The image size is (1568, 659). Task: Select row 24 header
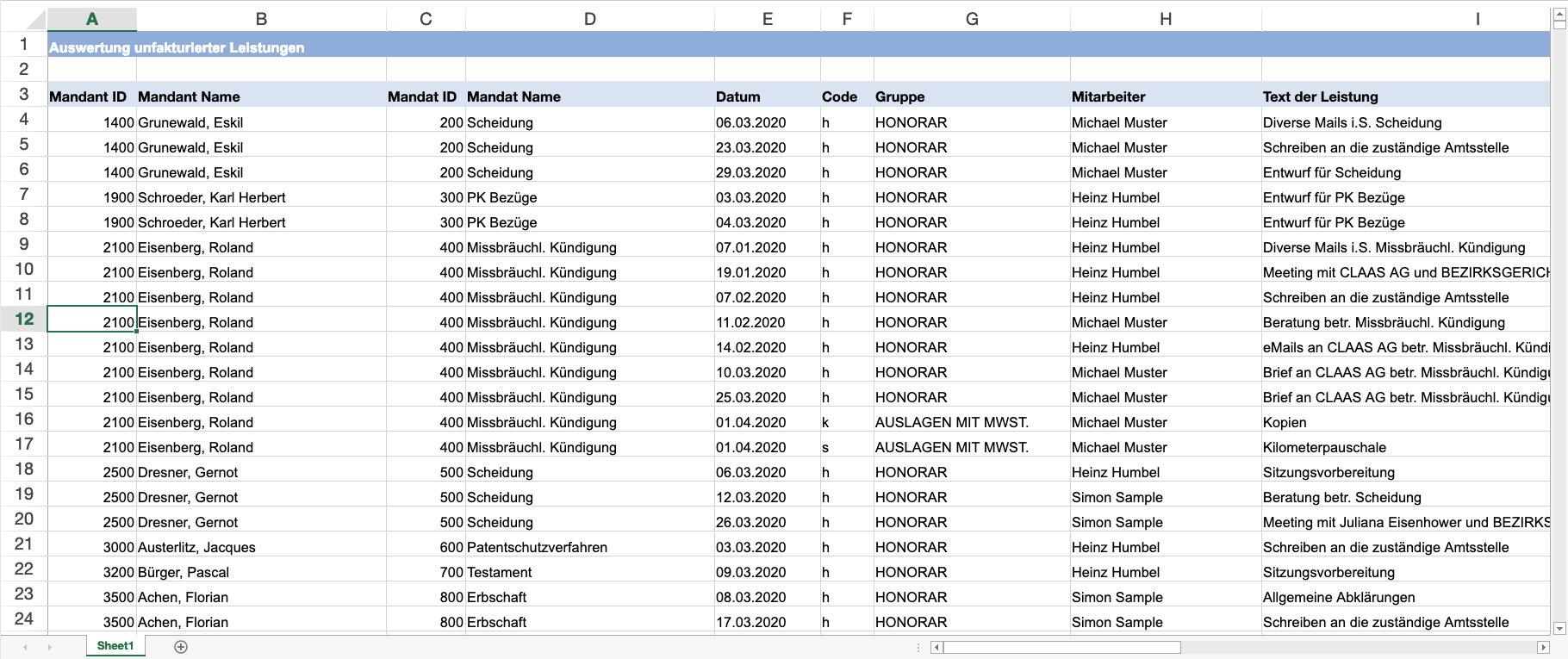pyautogui.click(x=24, y=619)
